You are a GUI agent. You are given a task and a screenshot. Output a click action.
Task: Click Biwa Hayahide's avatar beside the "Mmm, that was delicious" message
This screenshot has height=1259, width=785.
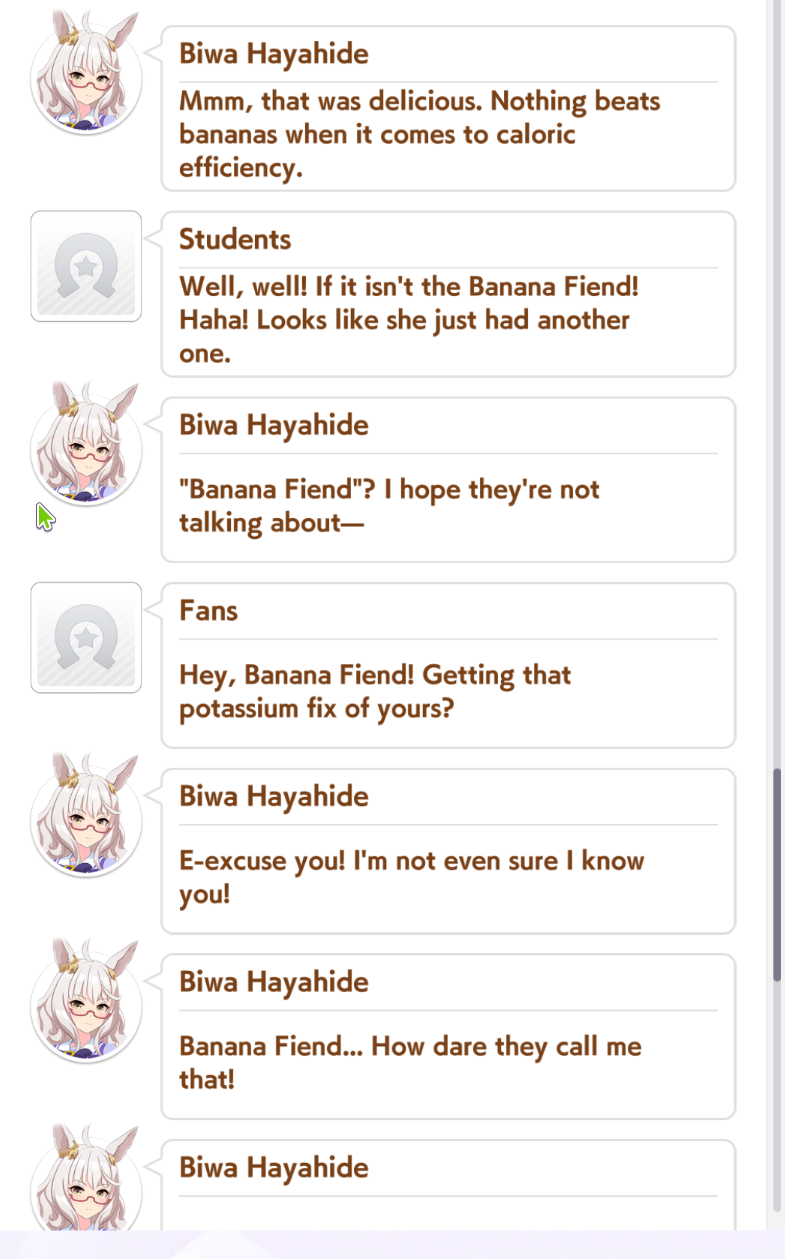[86, 79]
